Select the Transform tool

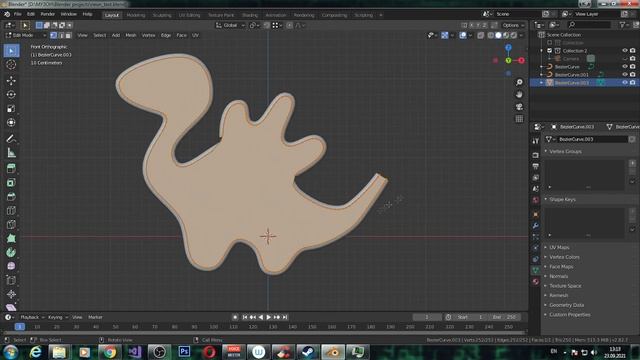[x=11, y=122]
